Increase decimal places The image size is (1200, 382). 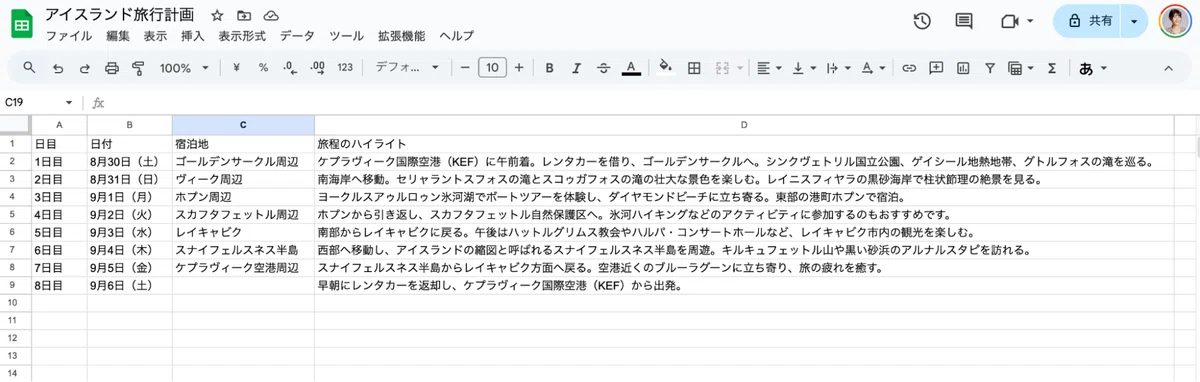pos(318,68)
